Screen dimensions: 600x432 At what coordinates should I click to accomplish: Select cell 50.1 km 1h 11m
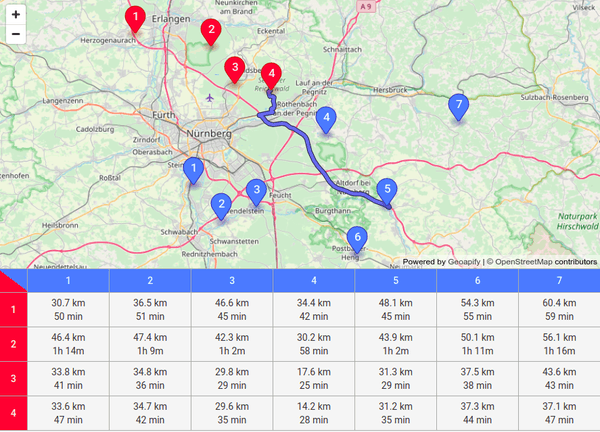click(478, 344)
